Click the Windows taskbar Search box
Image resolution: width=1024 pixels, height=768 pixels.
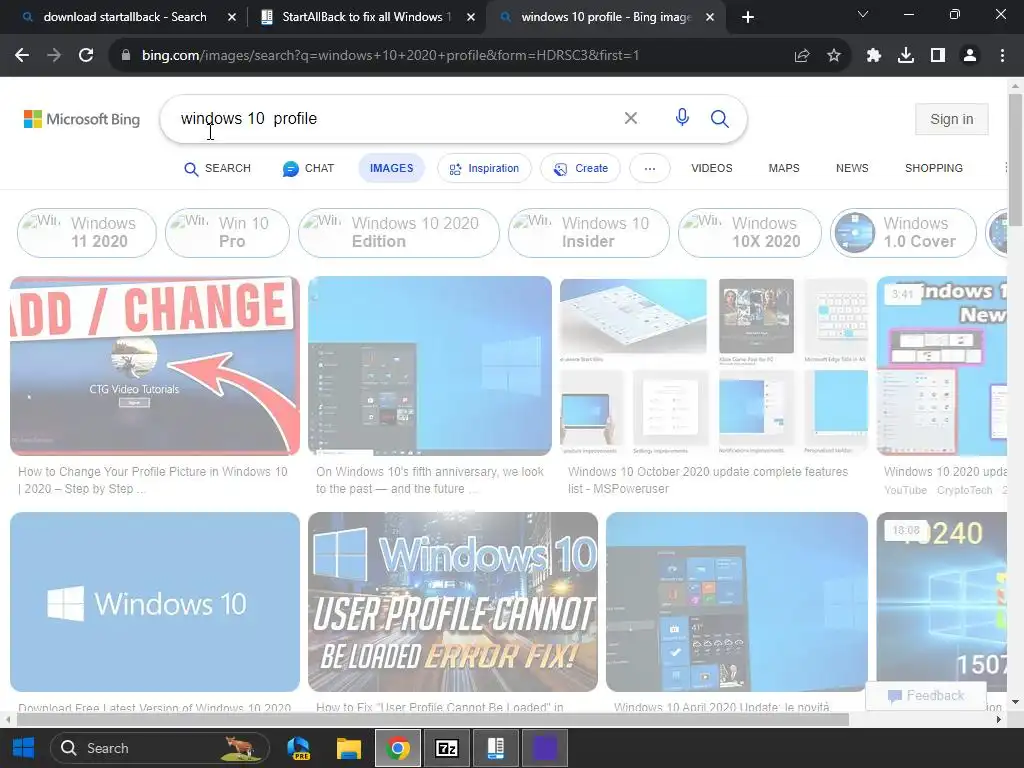(160, 748)
